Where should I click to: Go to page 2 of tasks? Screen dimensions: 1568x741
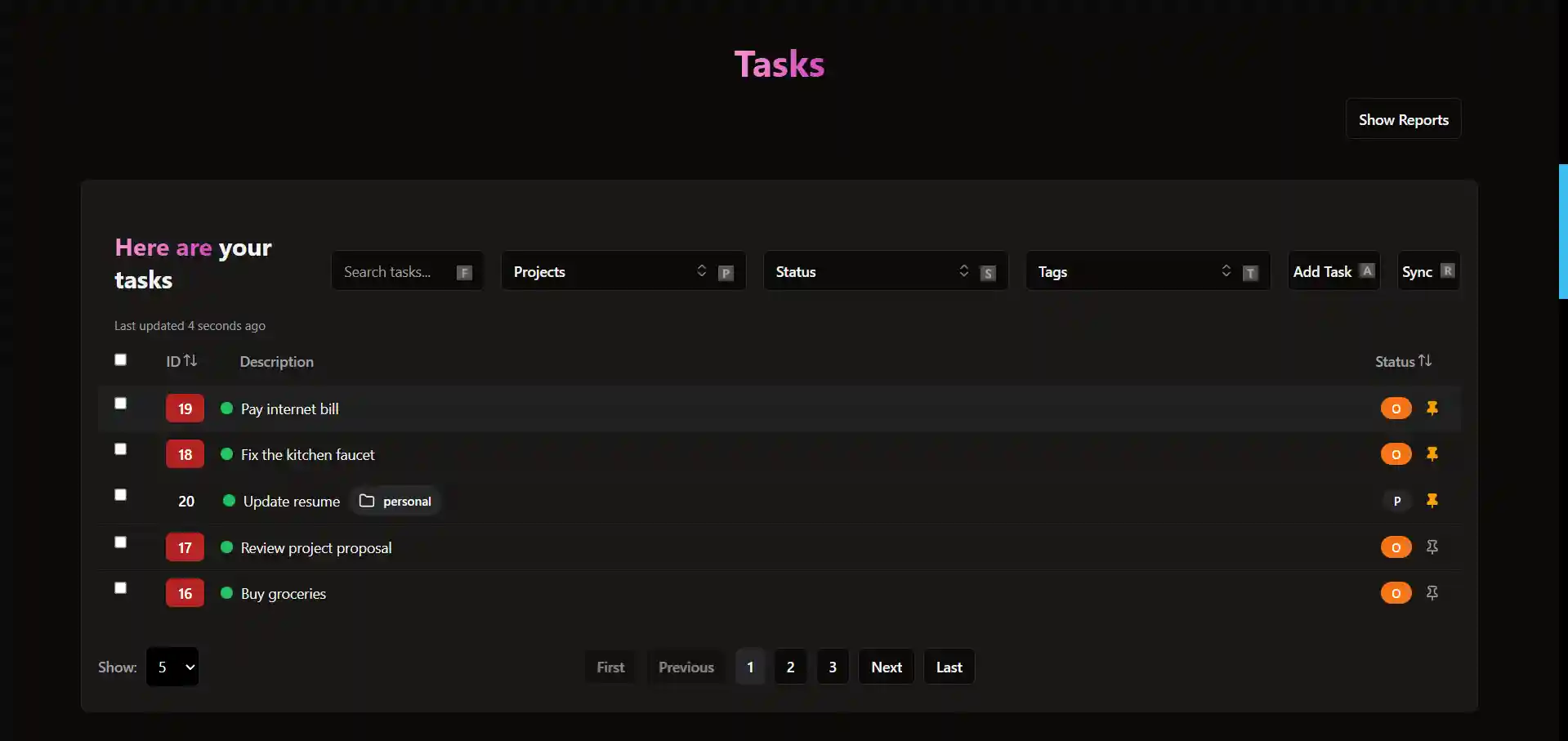click(790, 667)
